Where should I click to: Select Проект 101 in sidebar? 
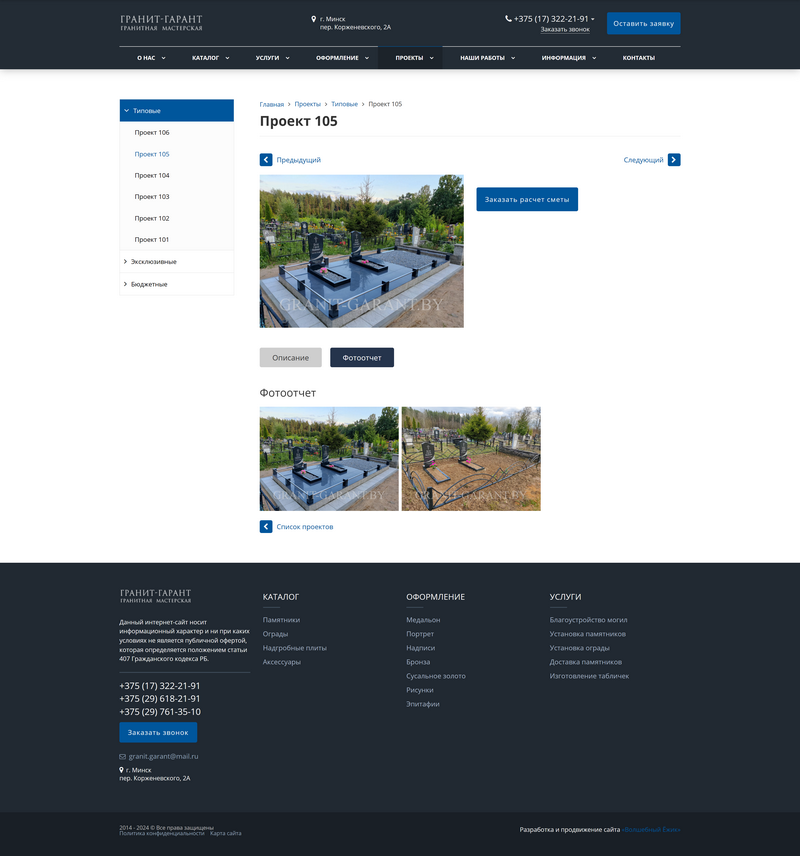tap(152, 240)
